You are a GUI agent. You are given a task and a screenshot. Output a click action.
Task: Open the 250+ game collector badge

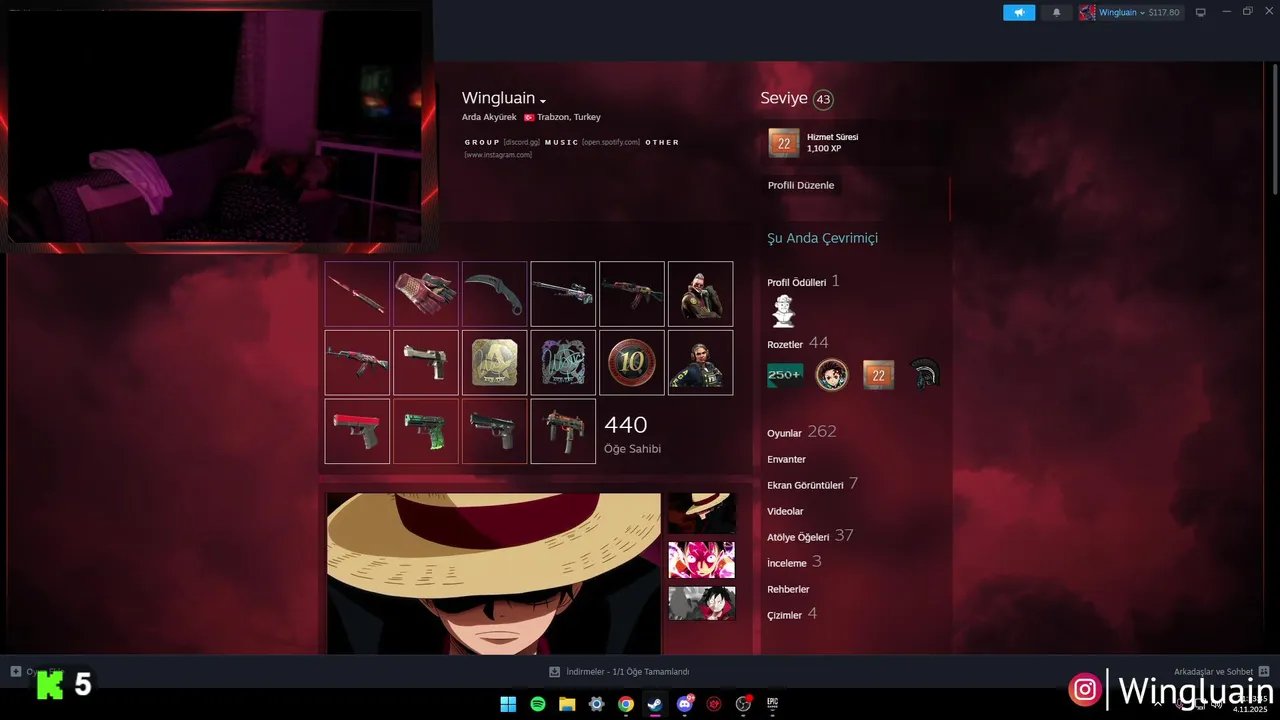point(784,375)
